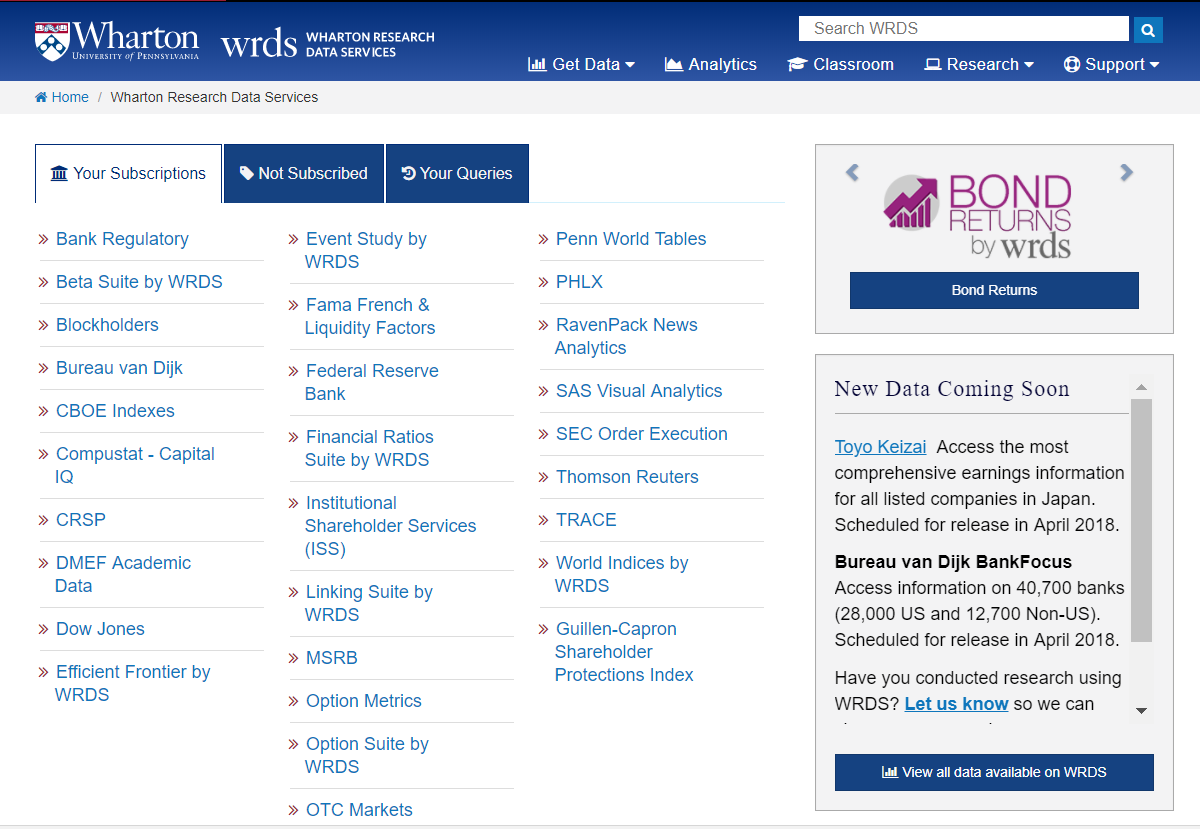Open DMEF Academic Data
The image size is (1200, 829).
[x=123, y=574]
